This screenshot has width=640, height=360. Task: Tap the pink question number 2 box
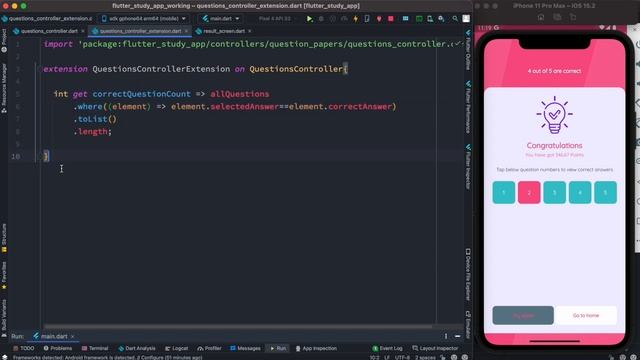pyautogui.click(x=529, y=192)
